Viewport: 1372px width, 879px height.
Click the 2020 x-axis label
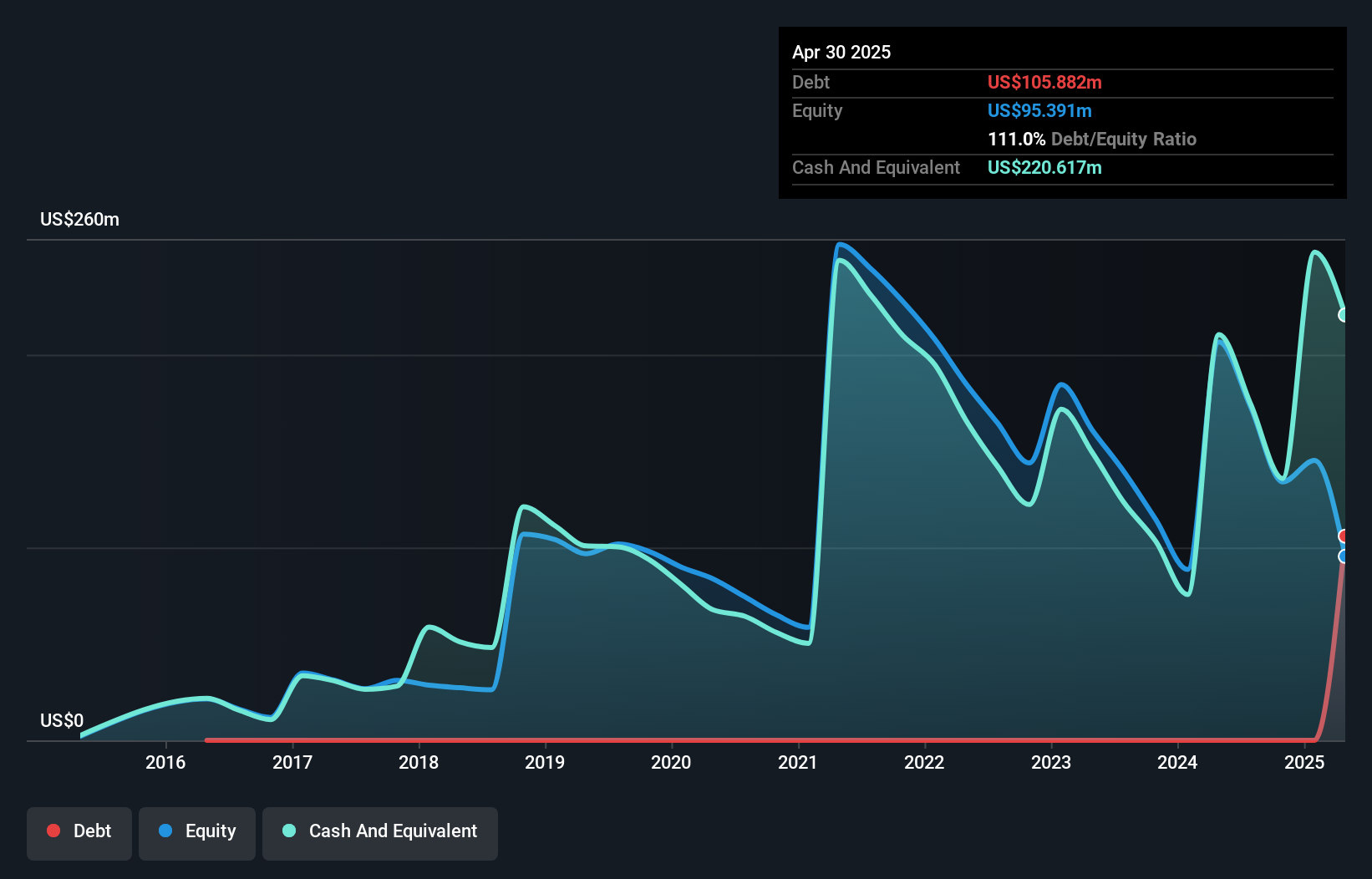point(671,762)
